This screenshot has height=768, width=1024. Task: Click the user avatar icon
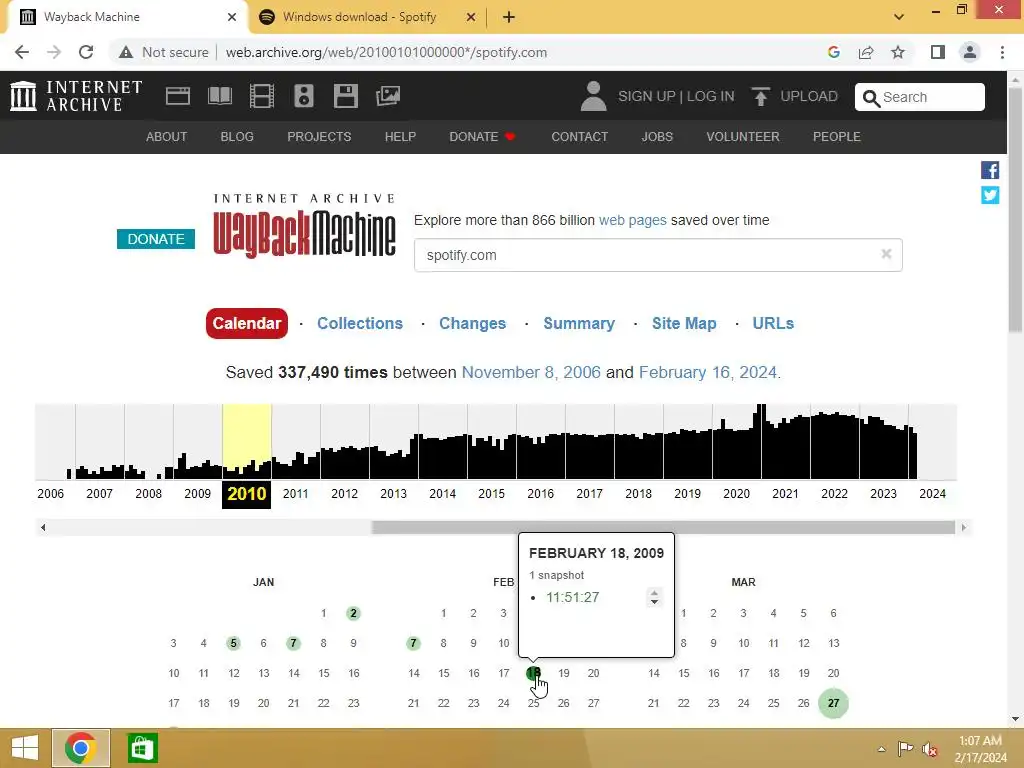(x=594, y=96)
